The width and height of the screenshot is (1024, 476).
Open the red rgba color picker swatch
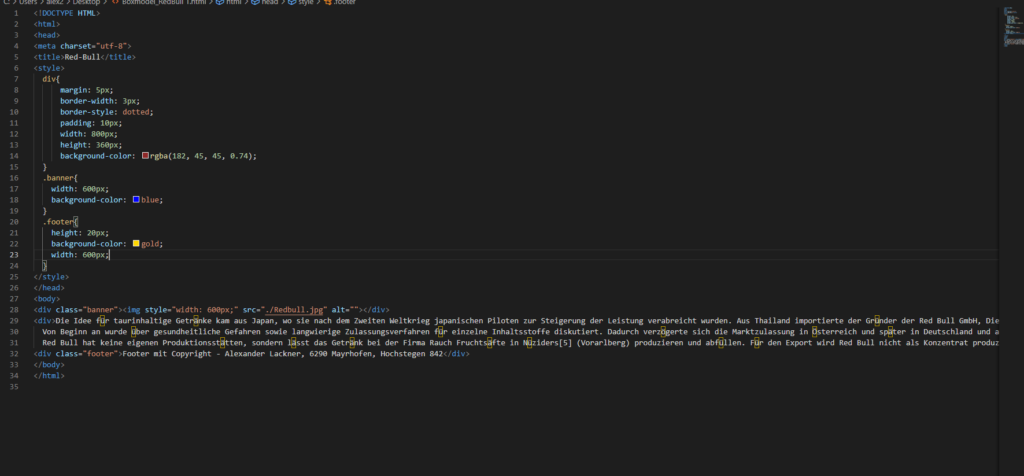(146, 156)
